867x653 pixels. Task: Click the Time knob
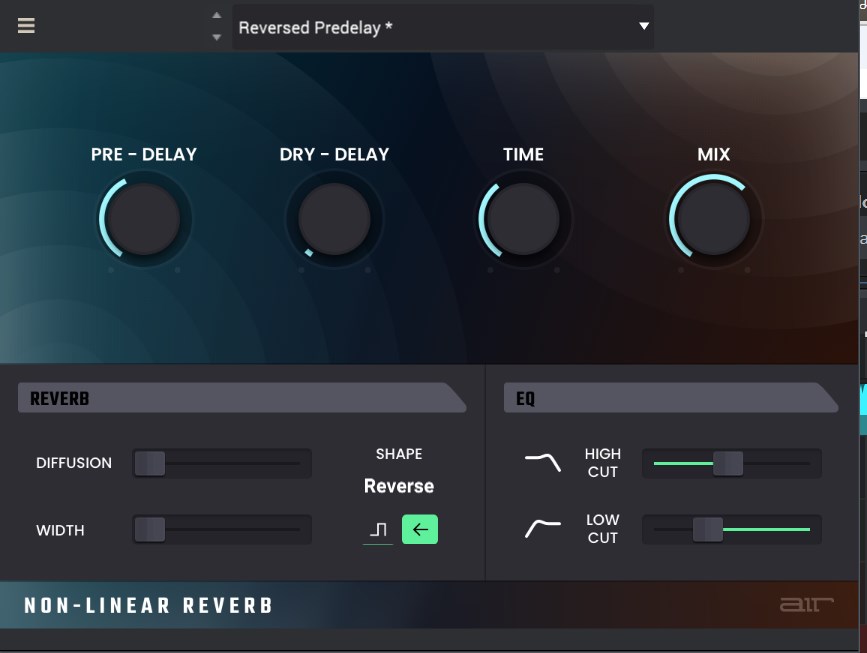click(x=523, y=219)
